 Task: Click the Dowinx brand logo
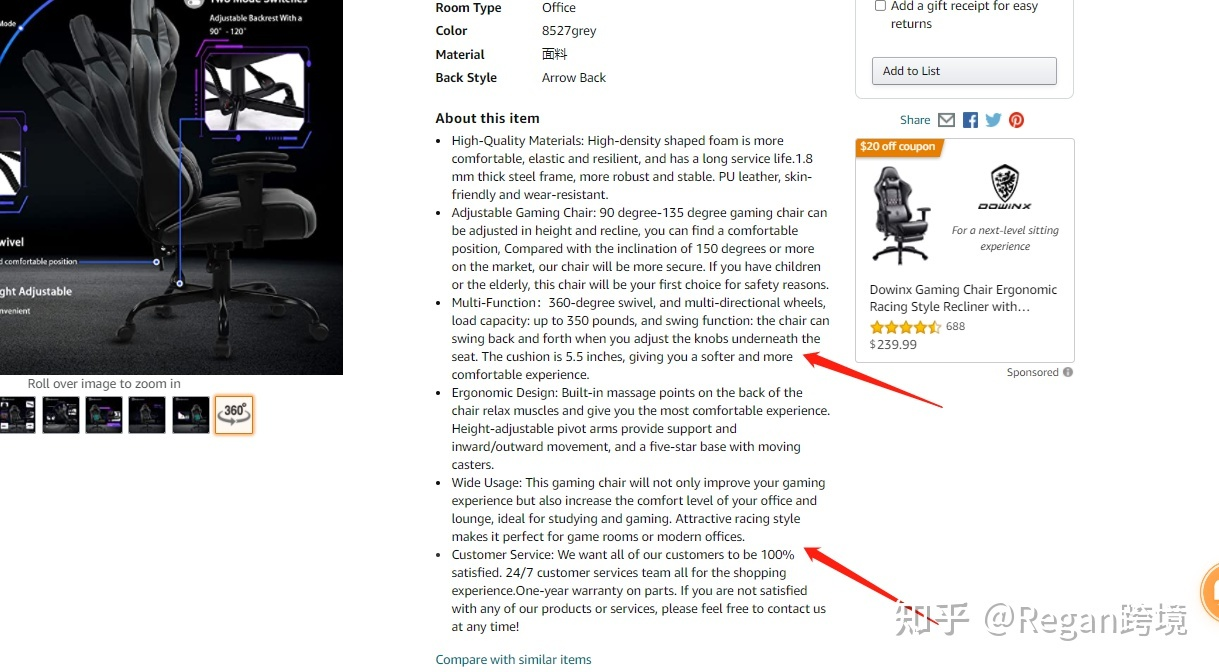(1005, 187)
